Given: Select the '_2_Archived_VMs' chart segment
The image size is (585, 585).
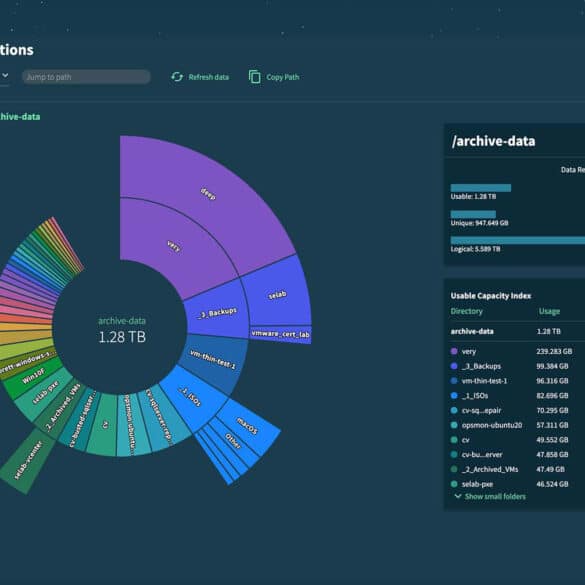Looking at the screenshot, I should point(62,409).
